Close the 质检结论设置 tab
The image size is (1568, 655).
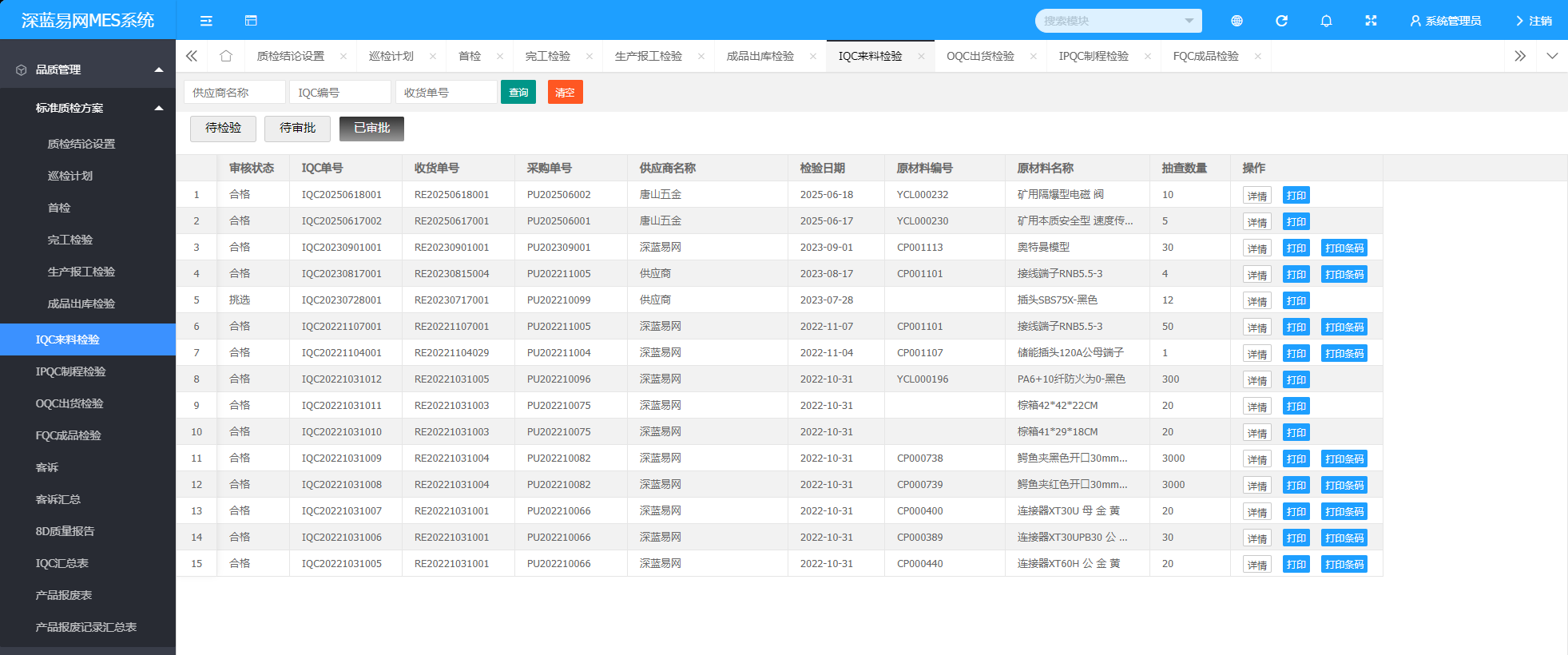pos(343,56)
